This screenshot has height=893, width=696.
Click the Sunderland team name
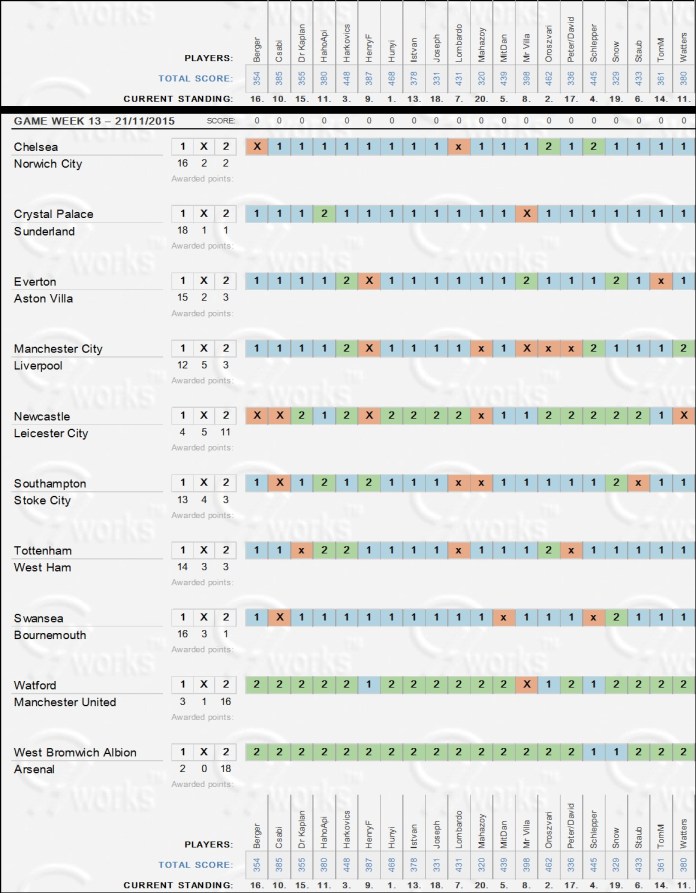(x=44, y=231)
